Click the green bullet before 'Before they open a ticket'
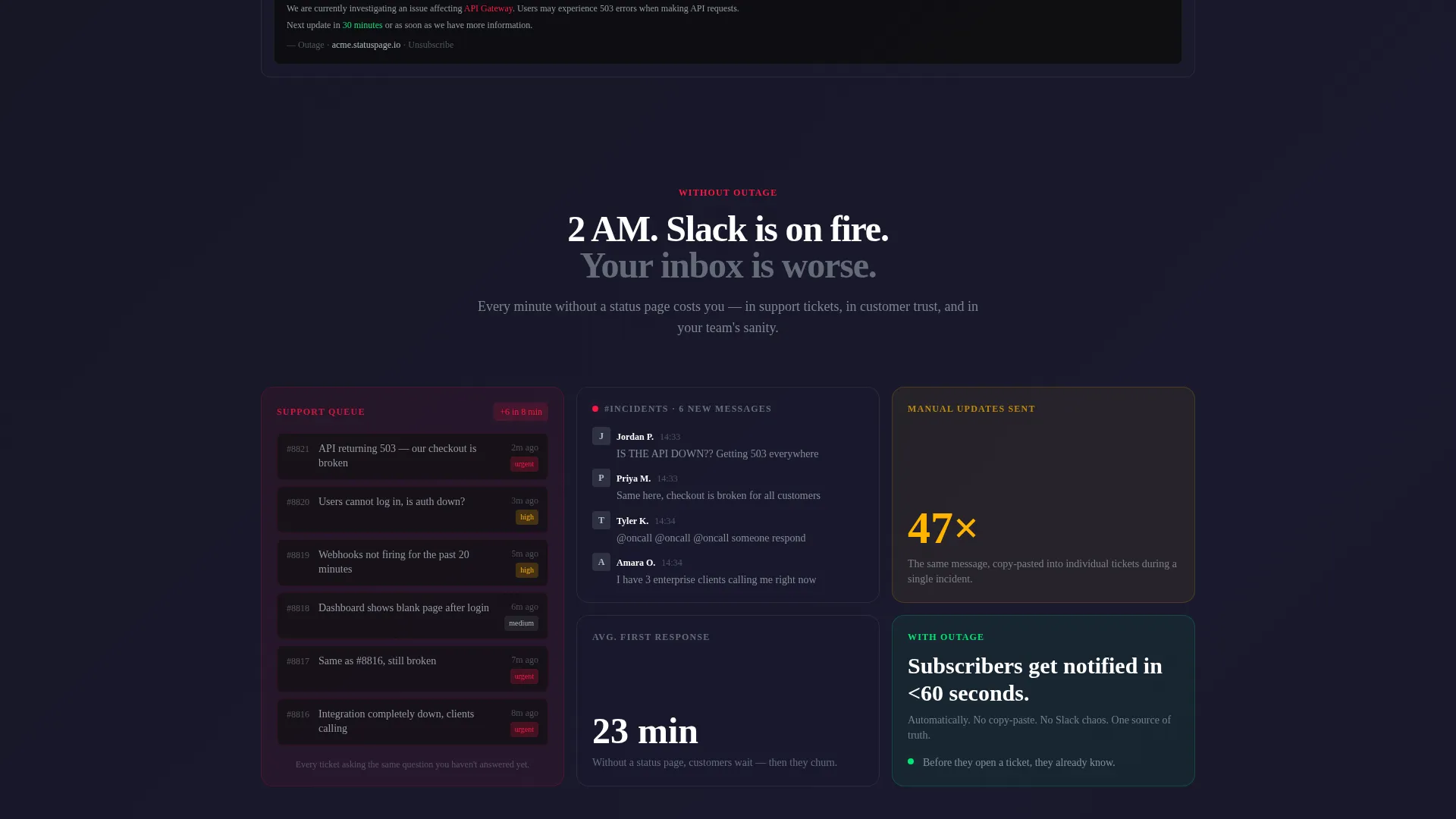This screenshot has height=819, width=1456. point(911,761)
